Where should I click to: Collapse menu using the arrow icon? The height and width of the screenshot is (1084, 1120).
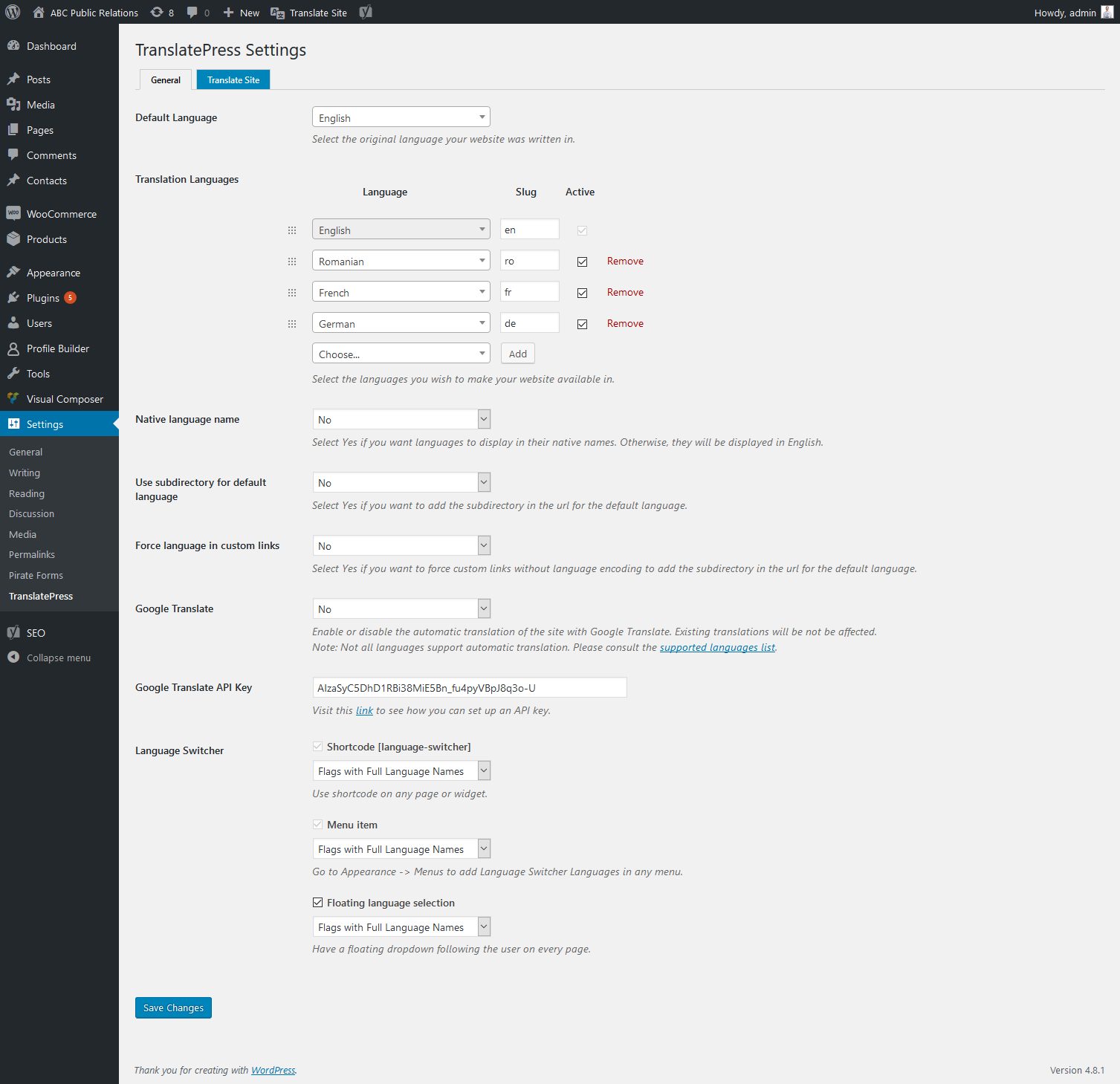tap(13, 658)
